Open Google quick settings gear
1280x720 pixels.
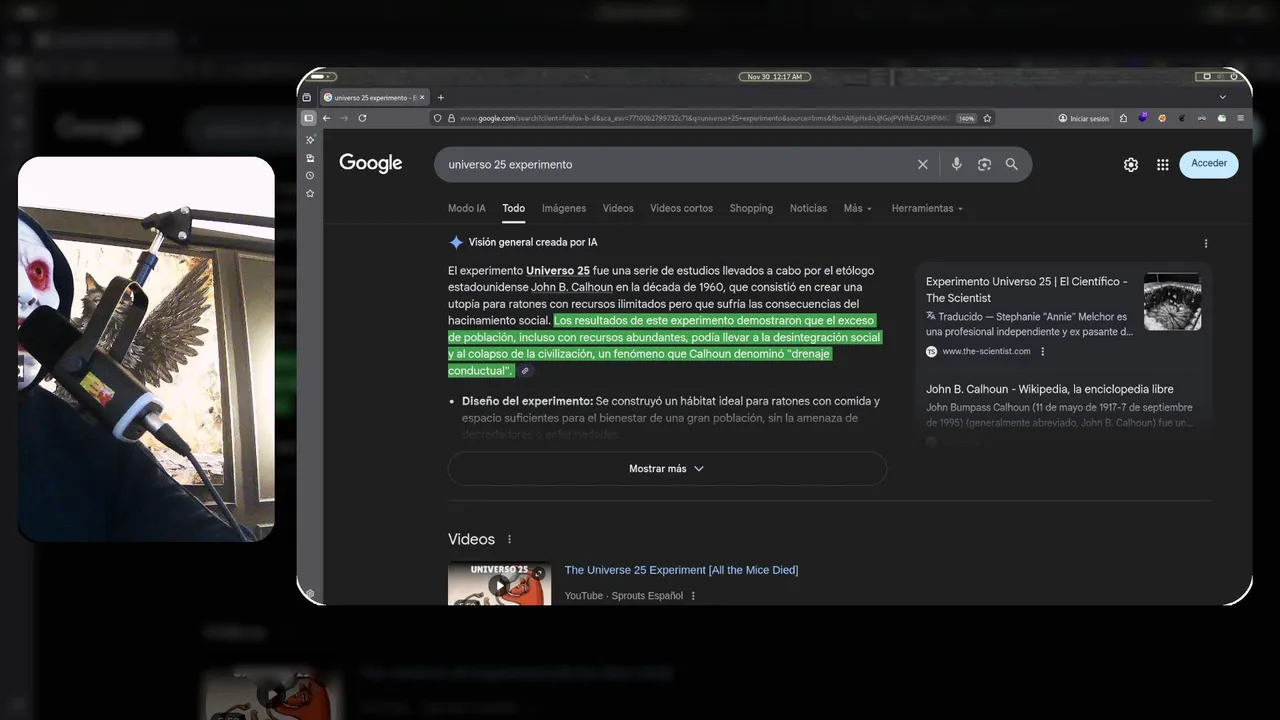(x=1131, y=165)
